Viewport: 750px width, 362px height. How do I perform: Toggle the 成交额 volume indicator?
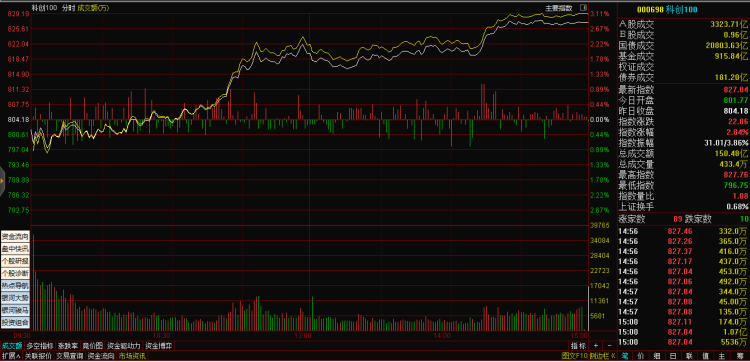pos(11,346)
